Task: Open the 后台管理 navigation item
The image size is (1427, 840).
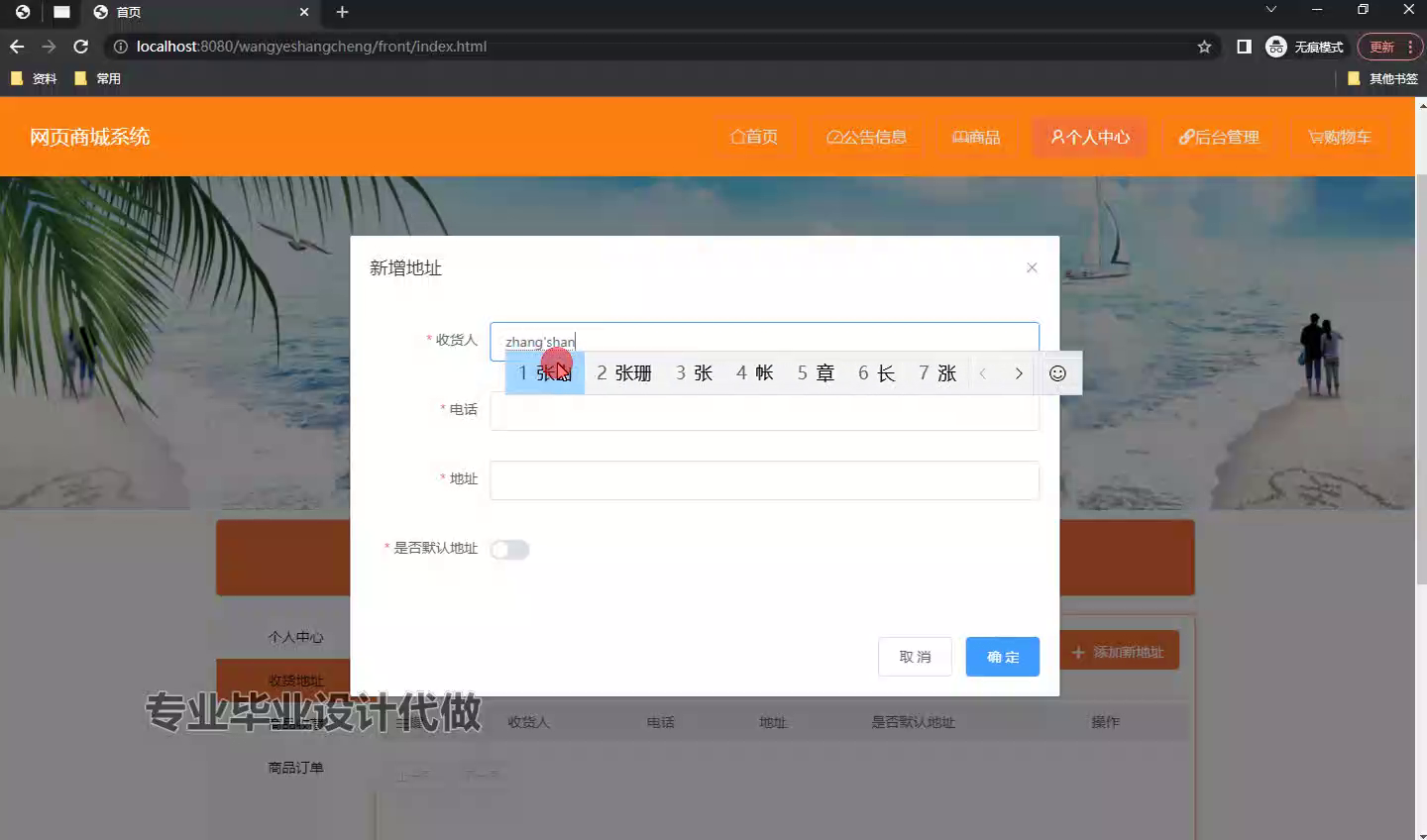Action: [1219, 137]
